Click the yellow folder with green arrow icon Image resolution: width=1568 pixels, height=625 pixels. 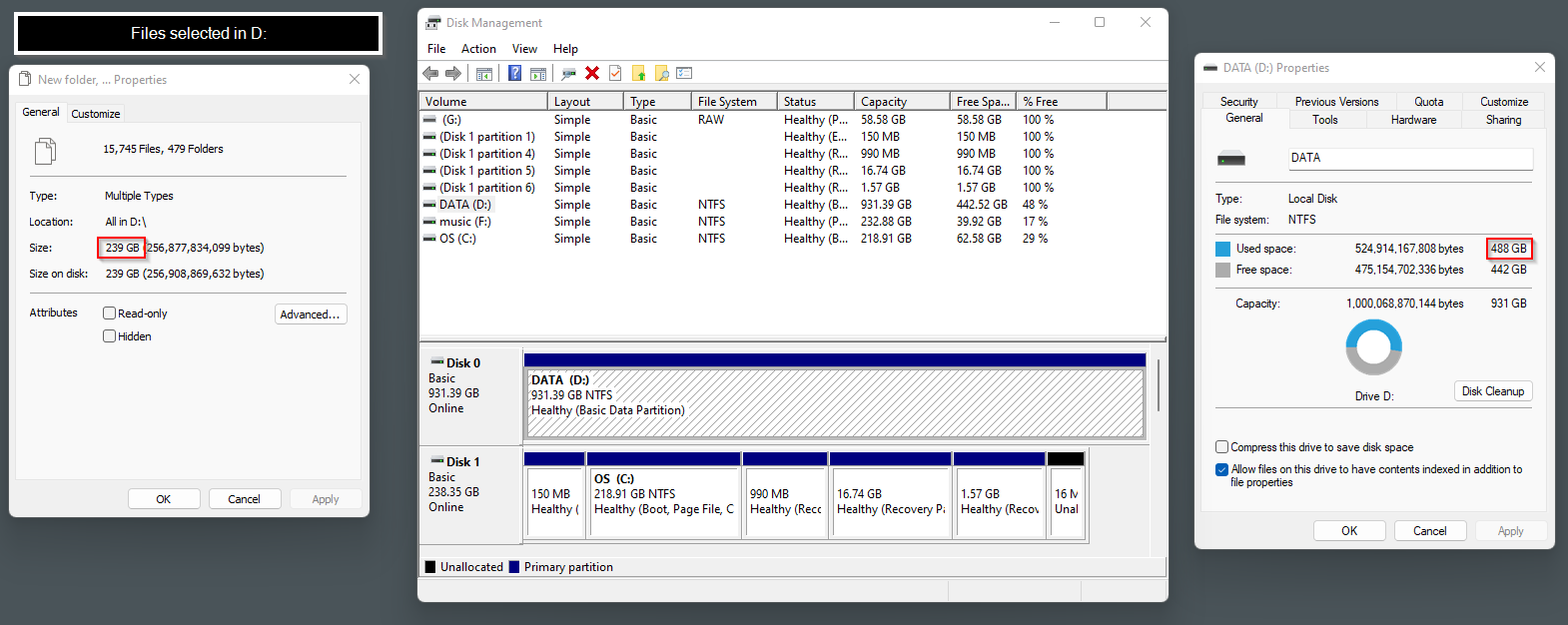639,73
